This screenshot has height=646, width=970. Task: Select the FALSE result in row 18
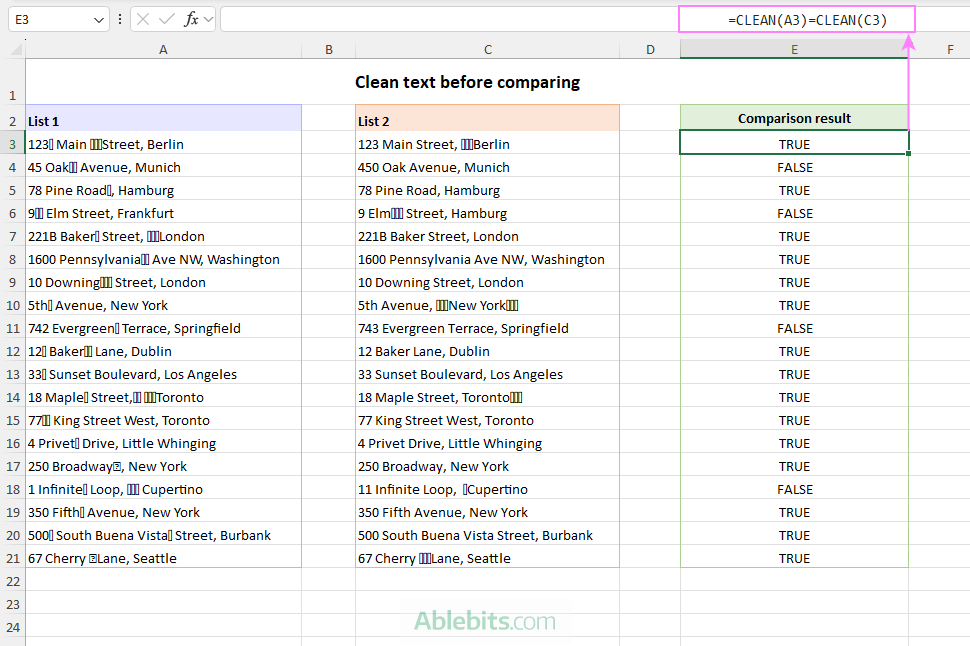coord(794,489)
